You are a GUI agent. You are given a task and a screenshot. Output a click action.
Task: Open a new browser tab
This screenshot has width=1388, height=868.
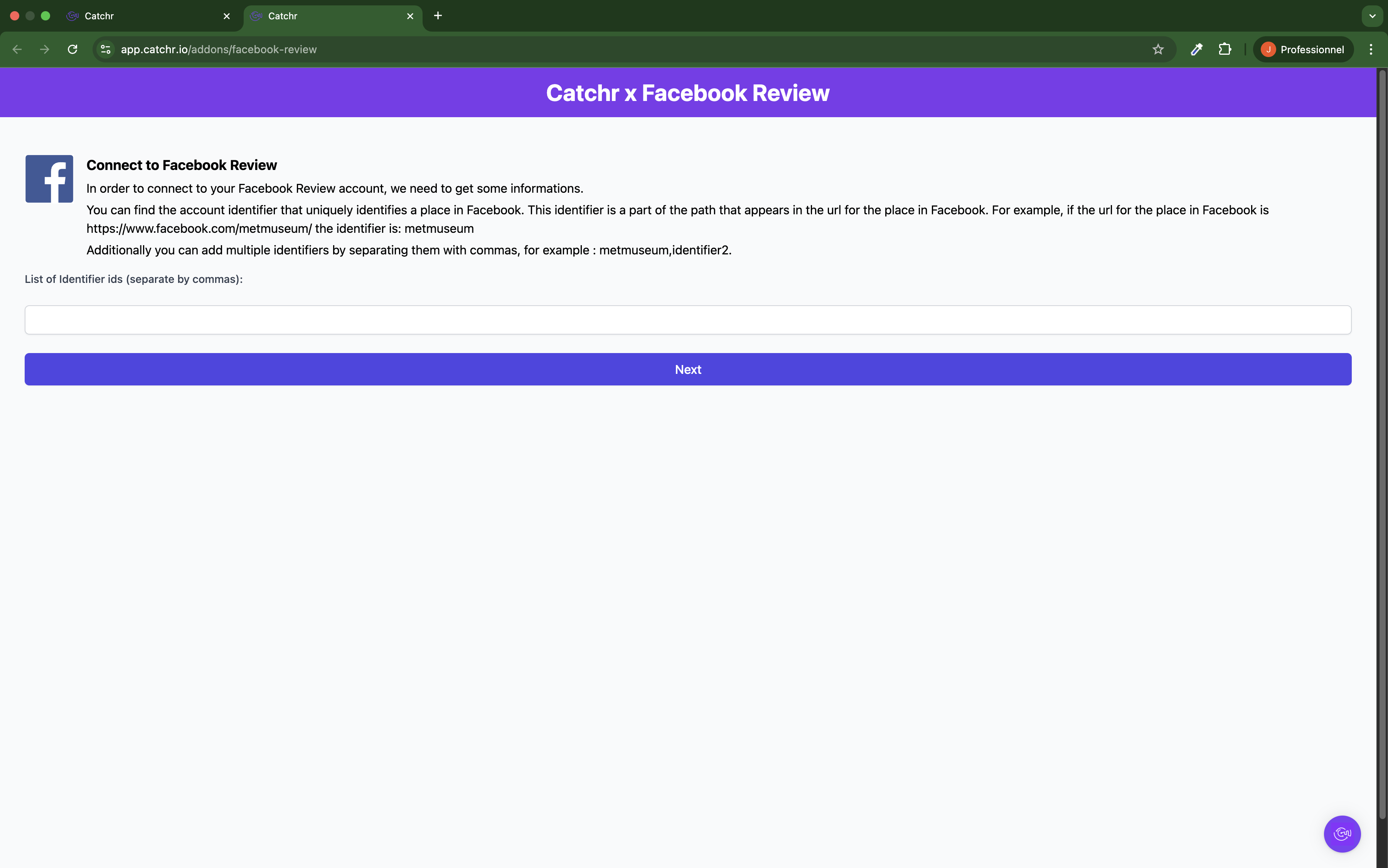tap(438, 15)
